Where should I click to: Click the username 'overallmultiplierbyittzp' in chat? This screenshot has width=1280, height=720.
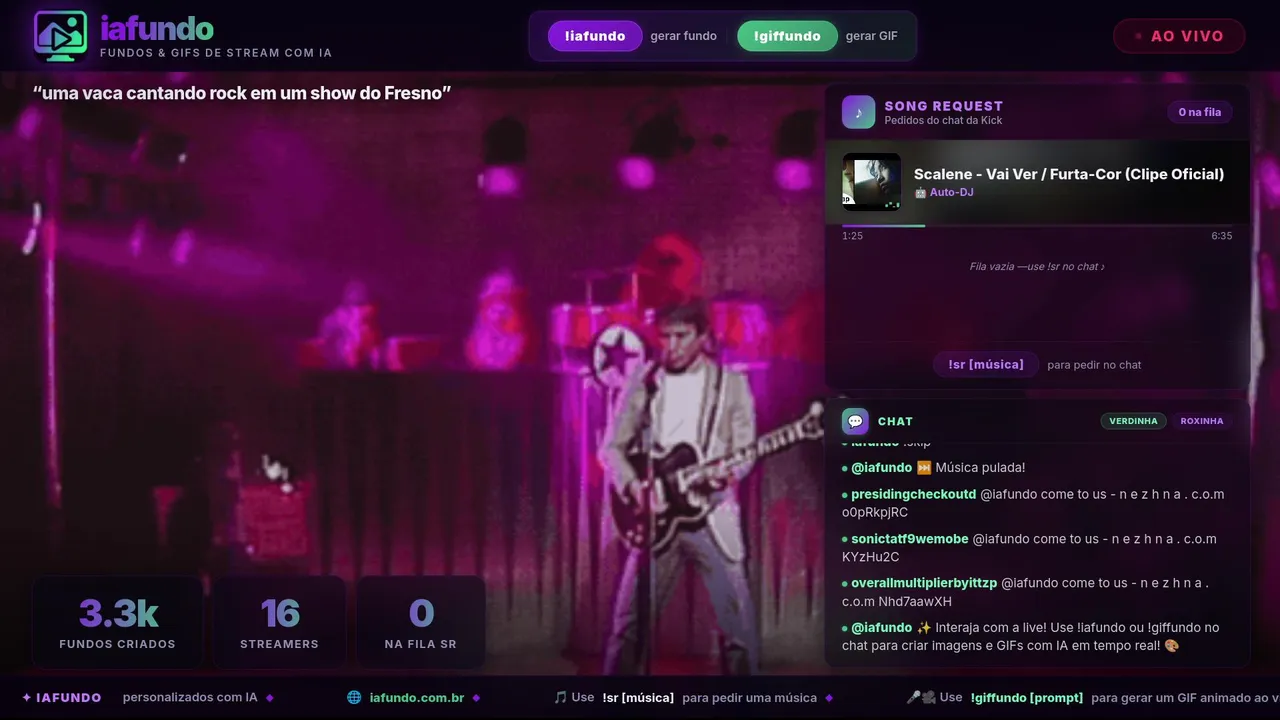click(x=924, y=583)
